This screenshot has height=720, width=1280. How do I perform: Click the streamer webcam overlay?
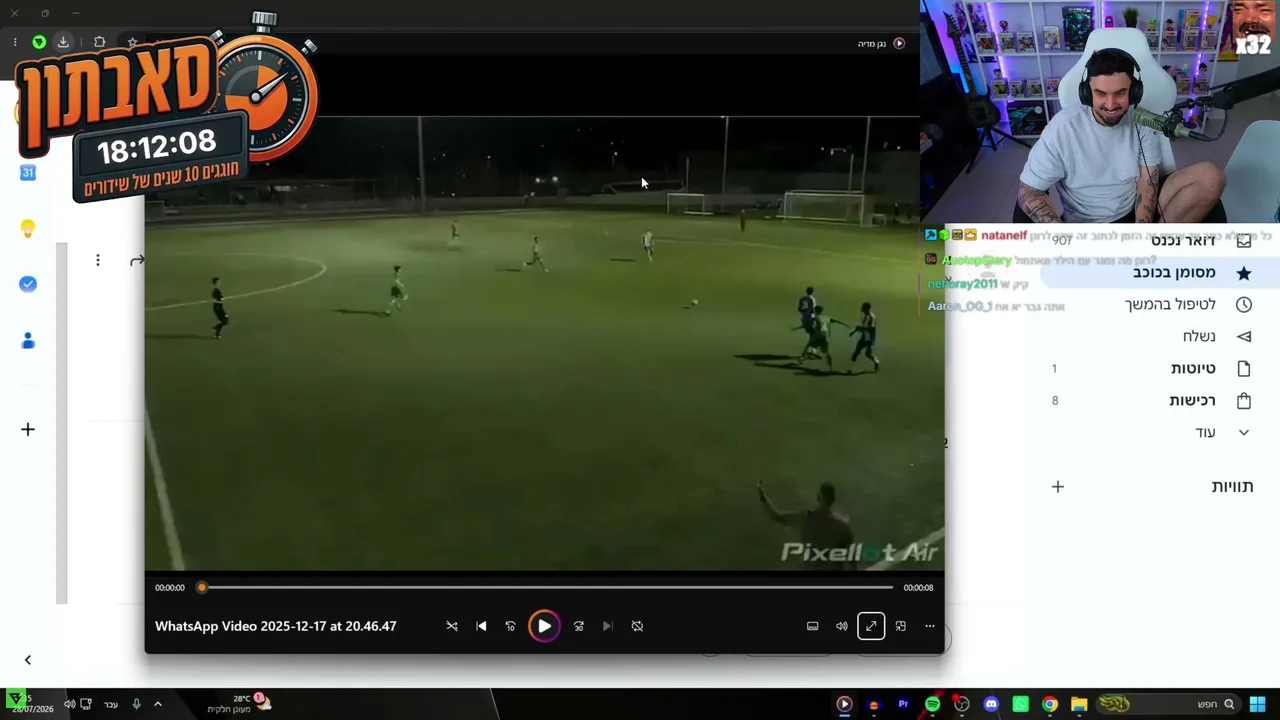click(x=1100, y=111)
